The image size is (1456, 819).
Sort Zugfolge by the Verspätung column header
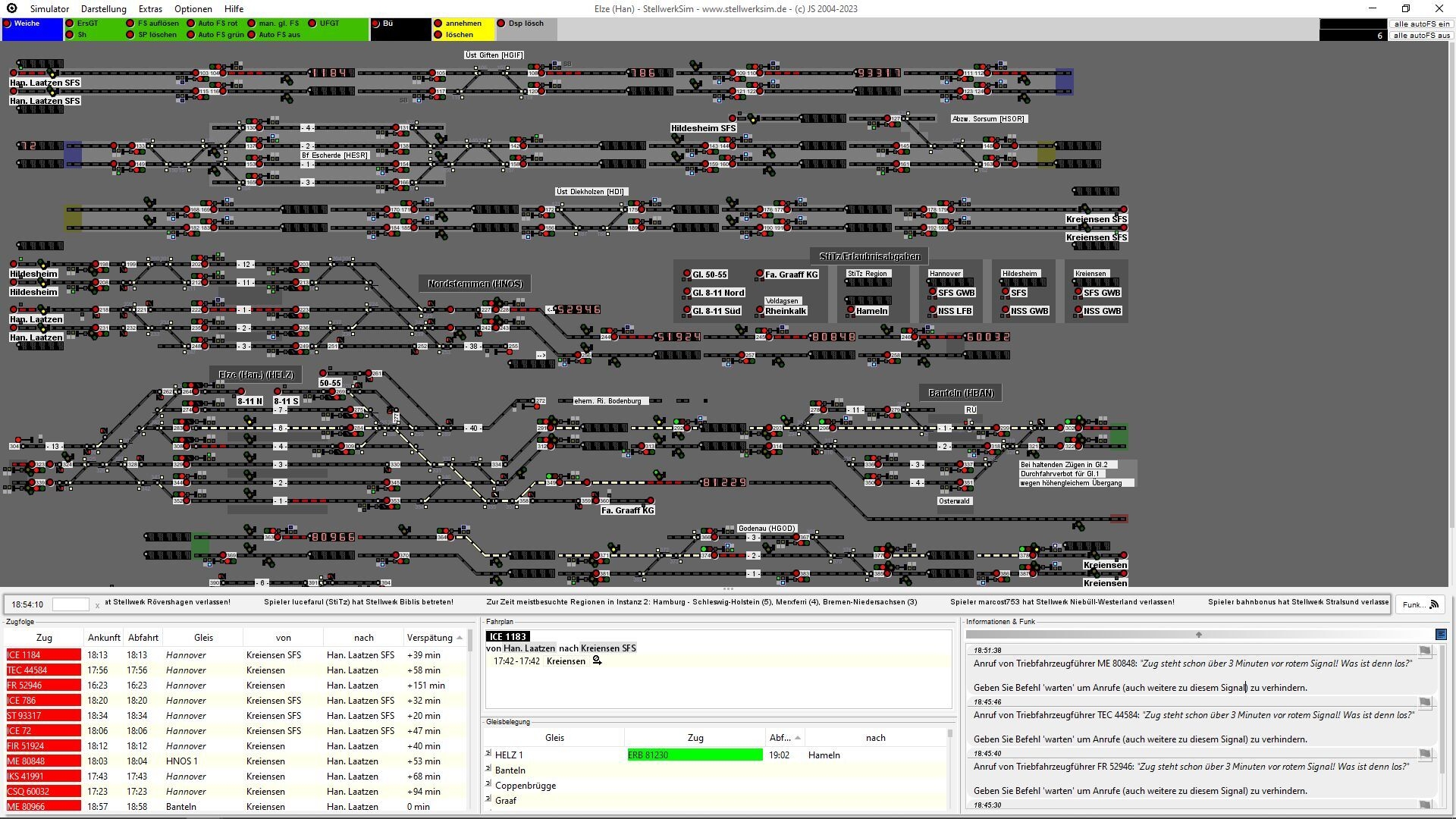tap(430, 638)
